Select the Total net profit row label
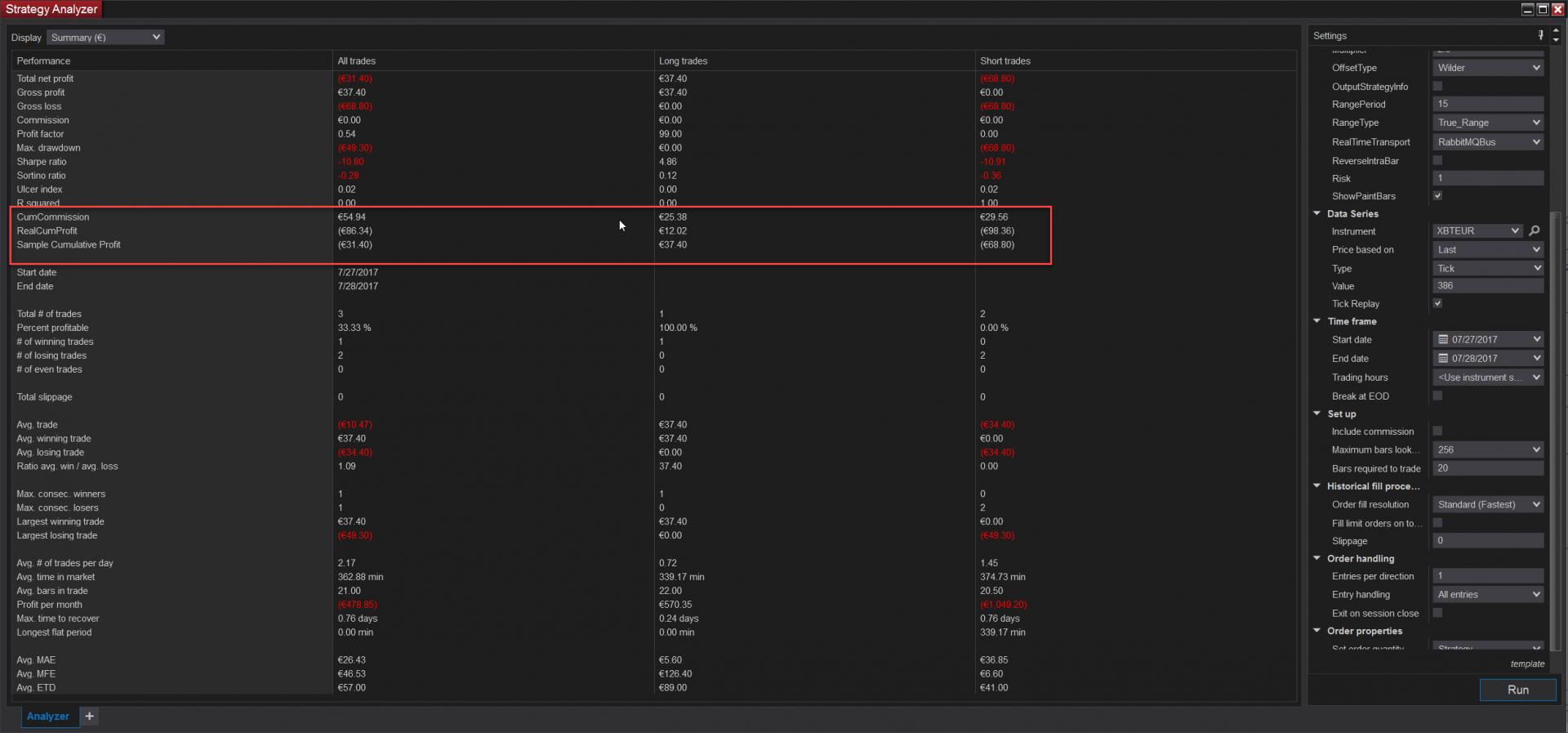Image resolution: width=1568 pixels, height=733 pixels. [x=45, y=78]
